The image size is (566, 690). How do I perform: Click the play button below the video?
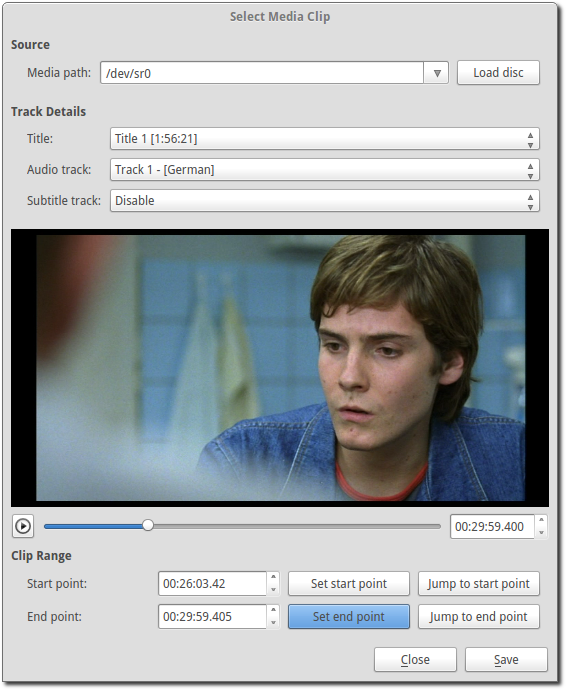click(x=23, y=526)
